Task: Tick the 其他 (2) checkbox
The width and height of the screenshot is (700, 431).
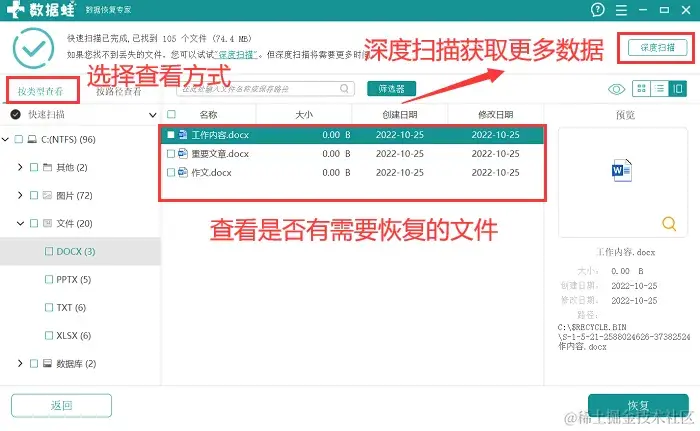Action: point(33,167)
